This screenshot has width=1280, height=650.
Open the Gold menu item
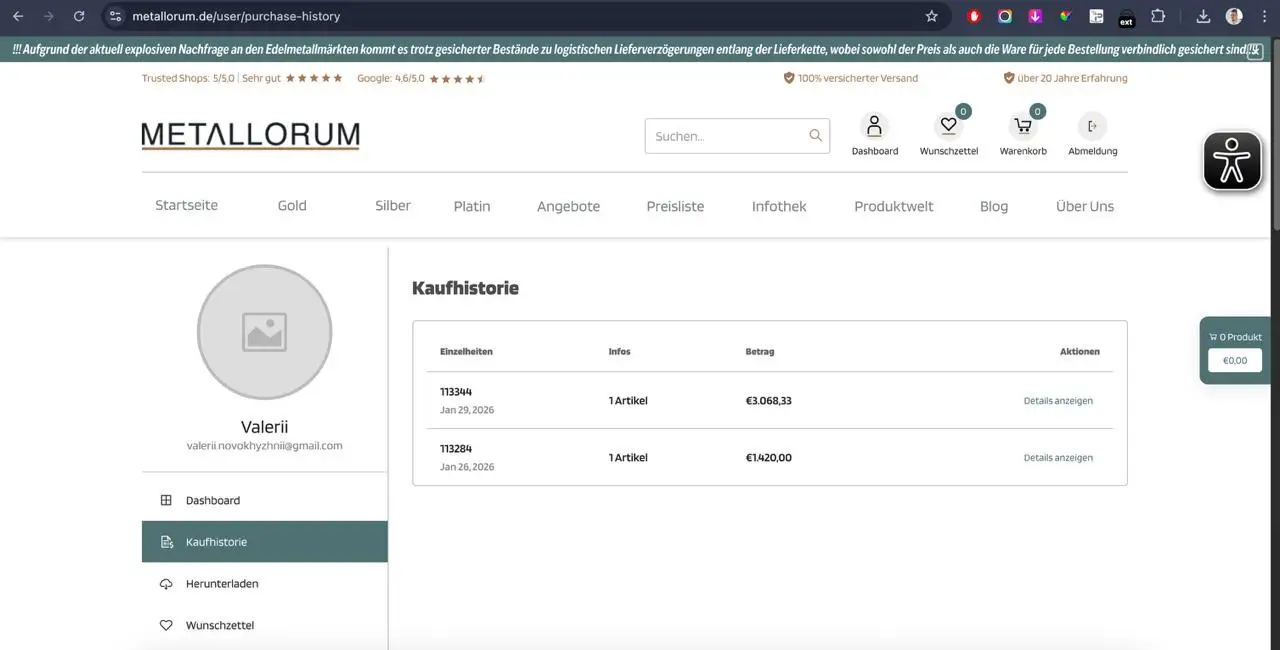[x=291, y=206]
